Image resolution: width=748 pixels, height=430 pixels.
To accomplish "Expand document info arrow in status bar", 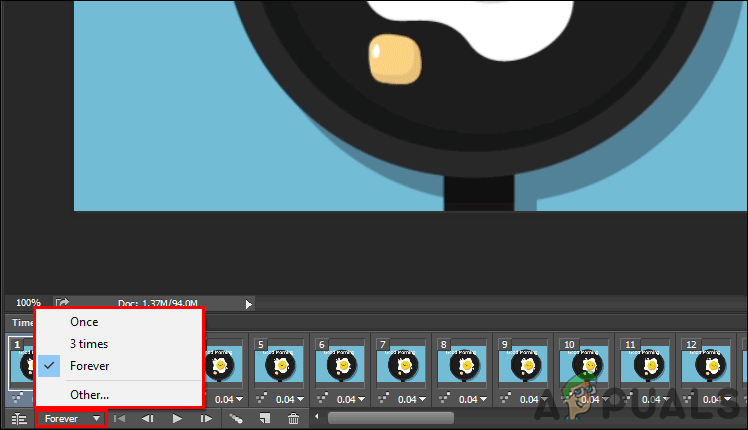I will (248, 304).
